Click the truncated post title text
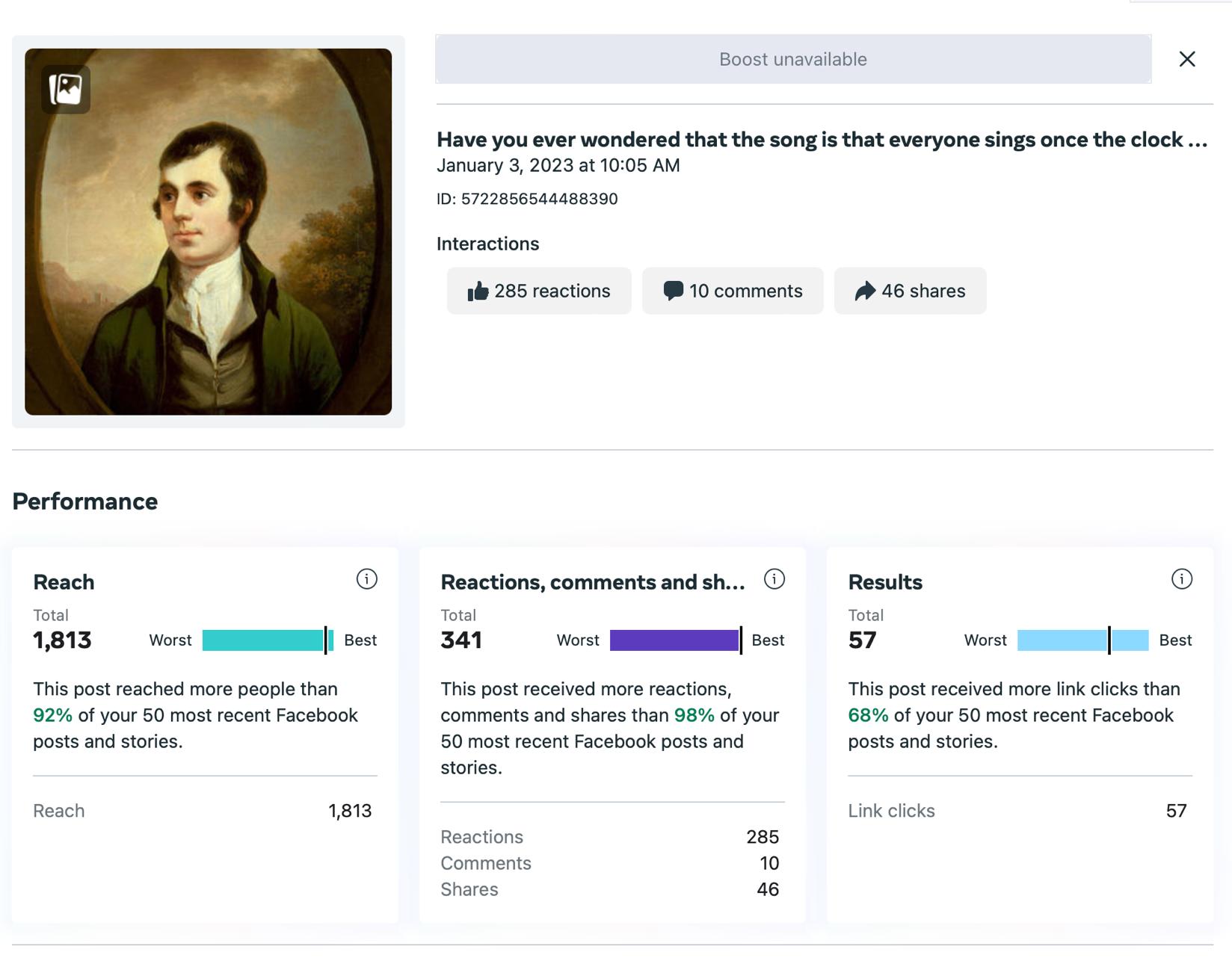1232x973 pixels. 821,140
